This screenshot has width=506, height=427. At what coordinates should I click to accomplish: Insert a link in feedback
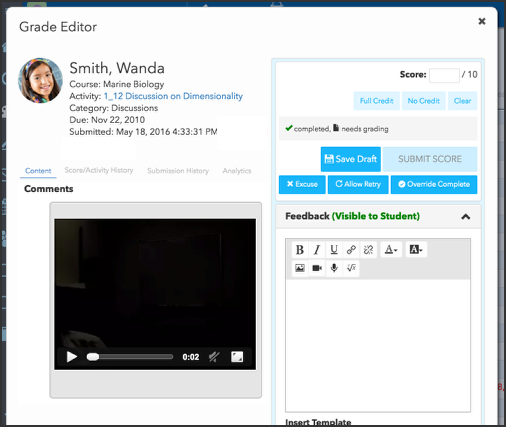pyautogui.click(x=351, y=250)
